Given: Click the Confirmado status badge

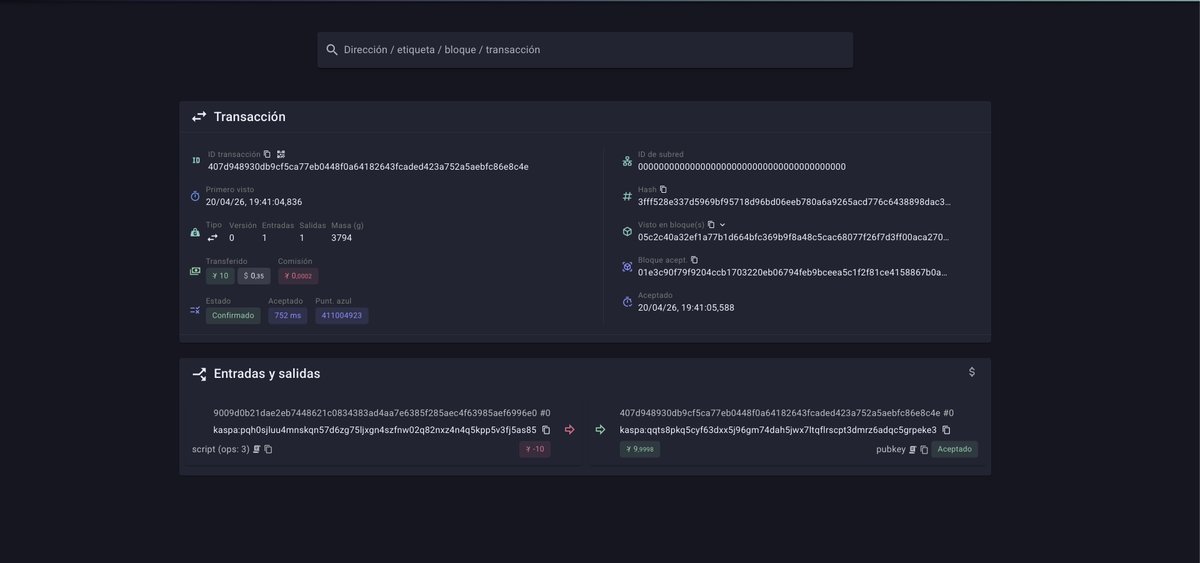Looking at the screenshot, I should pyautogui.click(x=233, y=316).
